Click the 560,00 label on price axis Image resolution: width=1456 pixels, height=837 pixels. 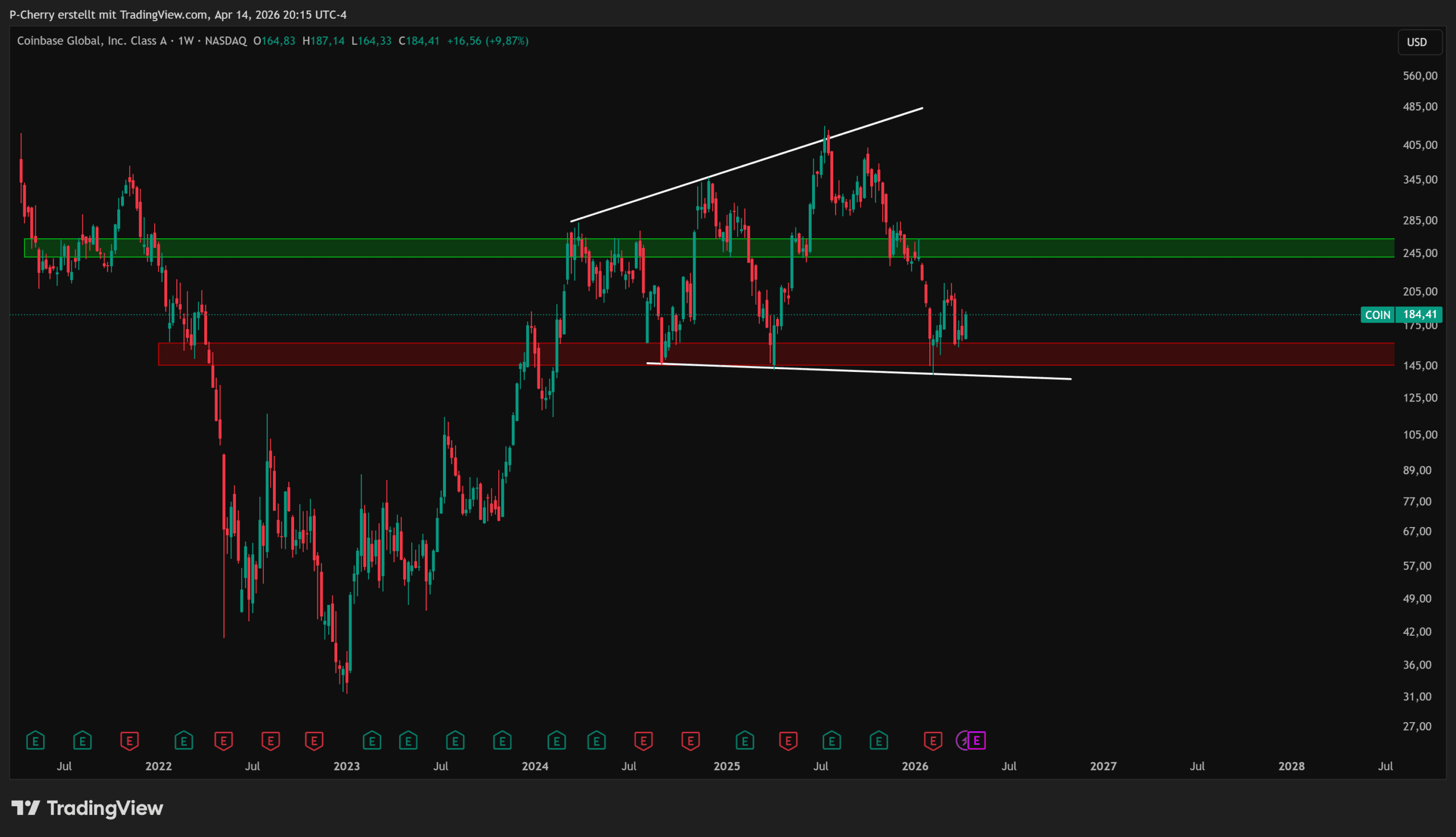(1419, 76)
